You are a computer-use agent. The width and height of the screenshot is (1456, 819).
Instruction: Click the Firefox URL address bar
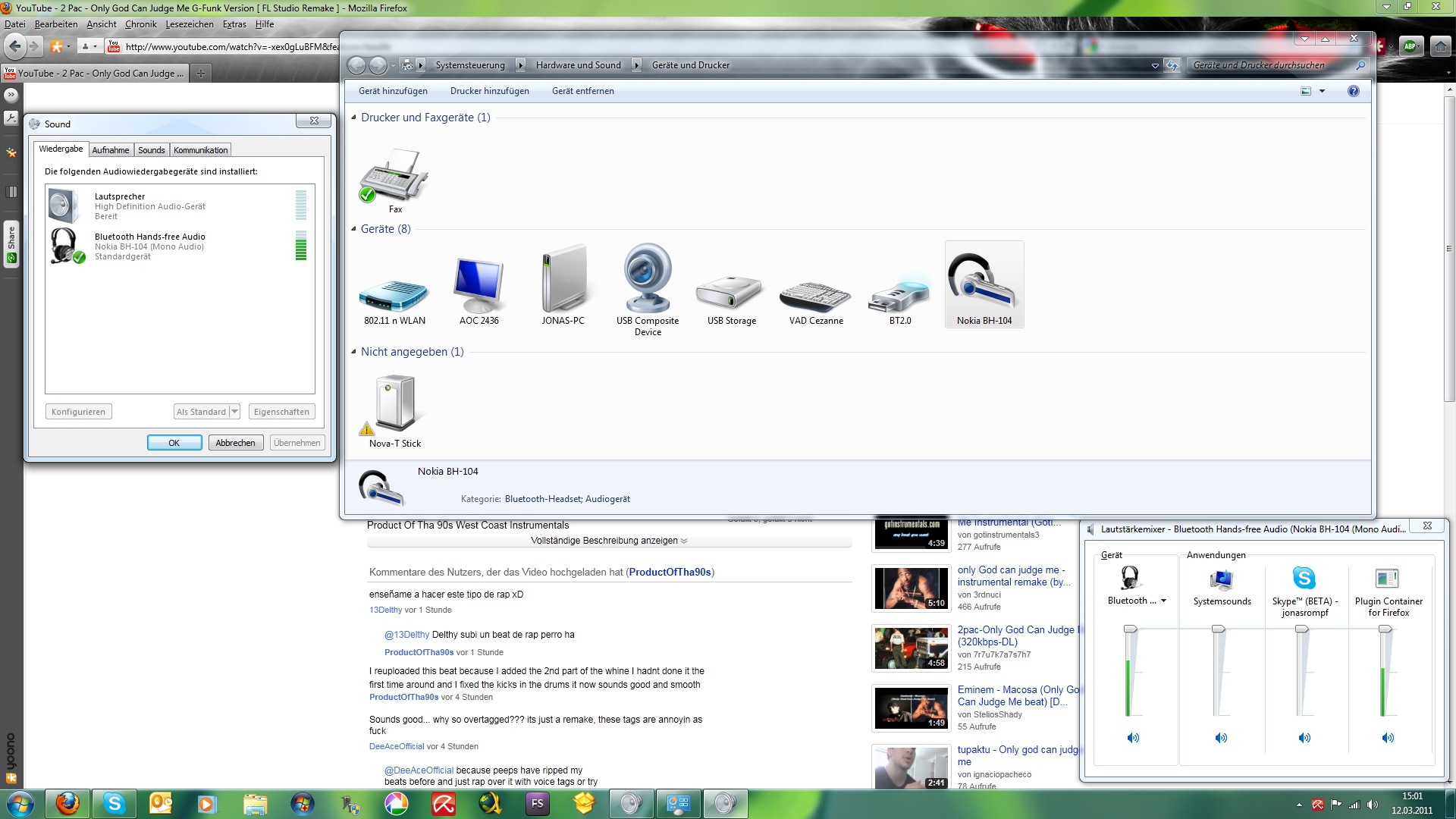(x=231, y=47)
